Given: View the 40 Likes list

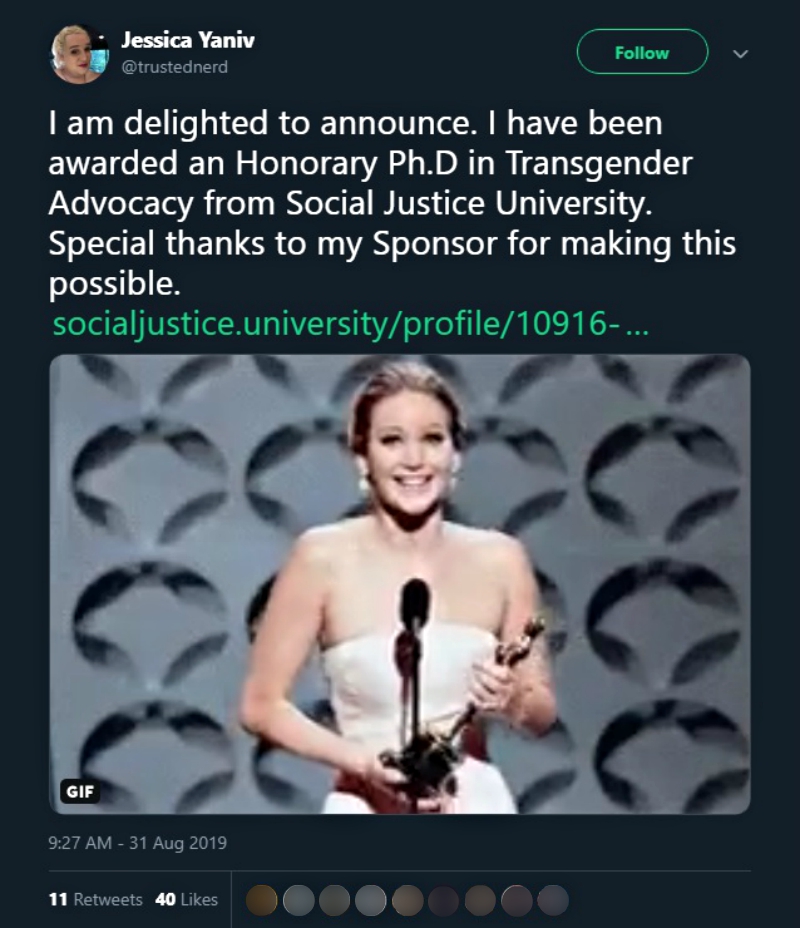Looking at the screenshot, I should 187,899.
